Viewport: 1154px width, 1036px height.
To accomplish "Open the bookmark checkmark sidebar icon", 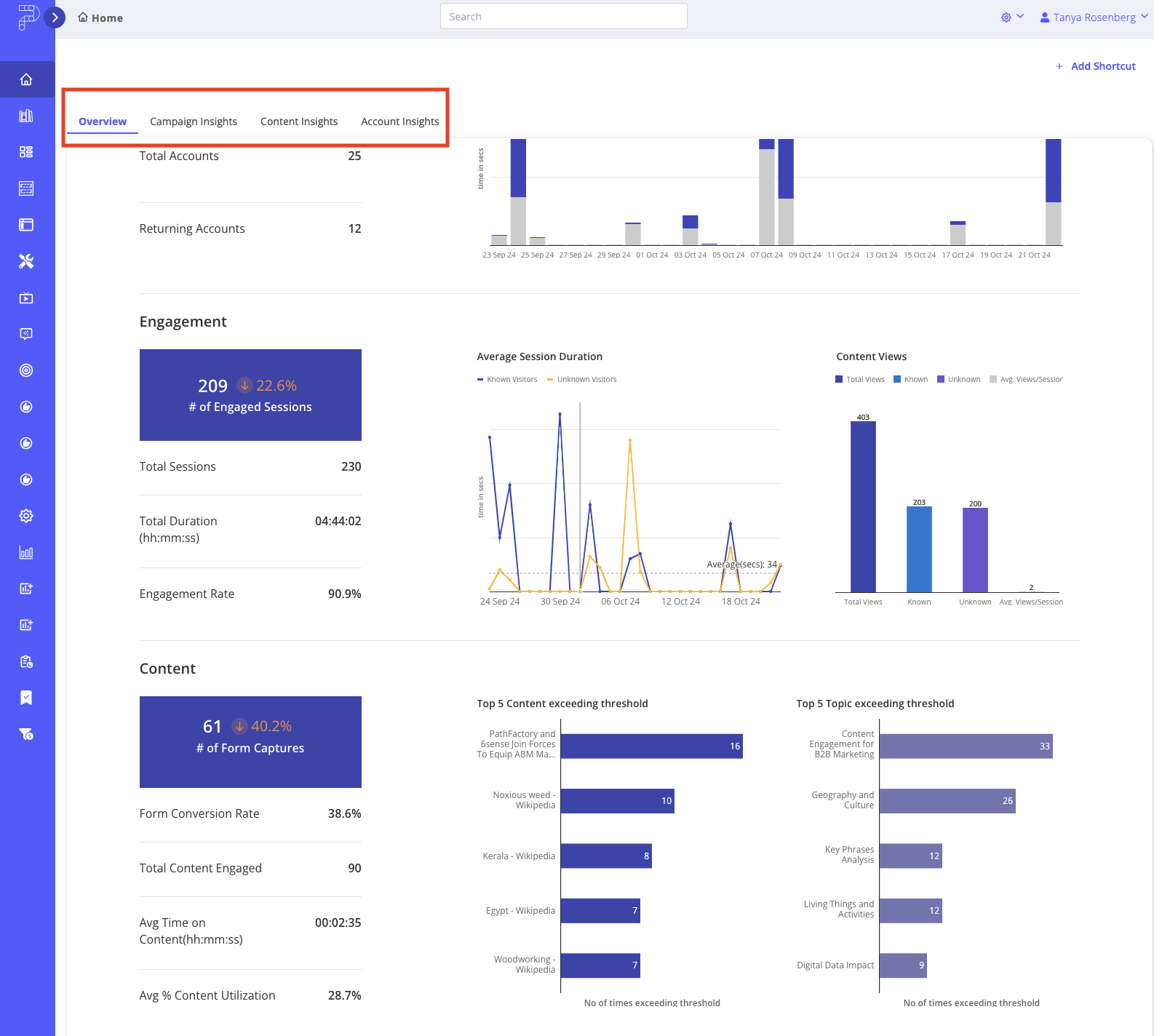I will [26, 698].
